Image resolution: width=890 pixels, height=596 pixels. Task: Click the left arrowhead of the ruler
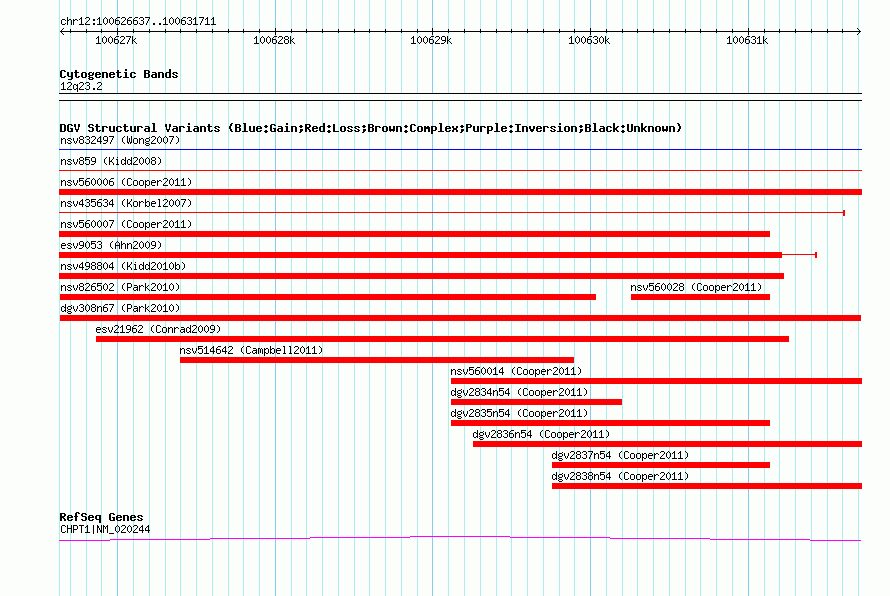(62, 32)
